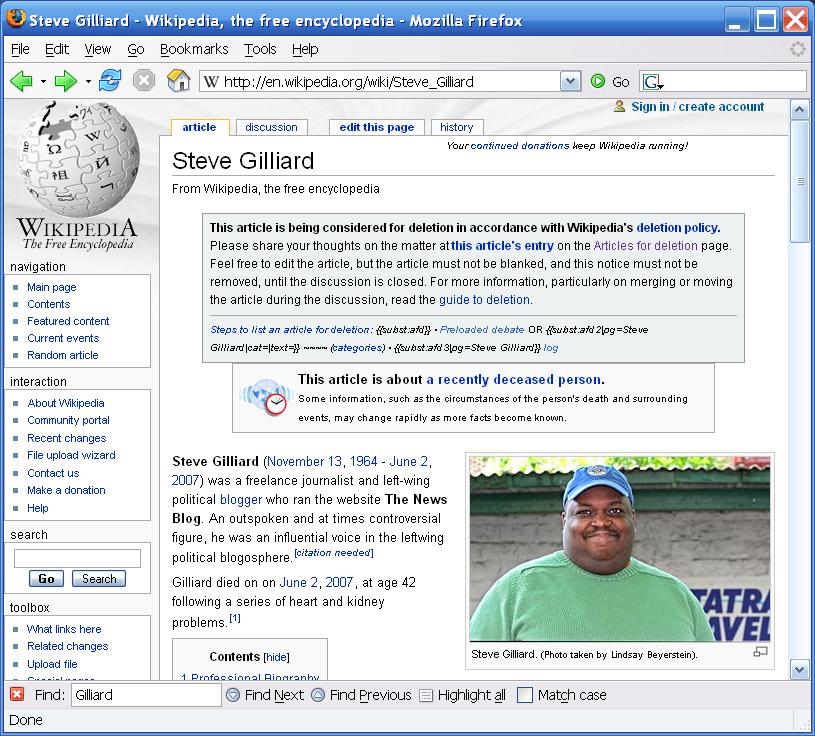Viewport: 815px width, 736px height.
Task: Open the guide to deletion link
Action: (x=484, y=300)
